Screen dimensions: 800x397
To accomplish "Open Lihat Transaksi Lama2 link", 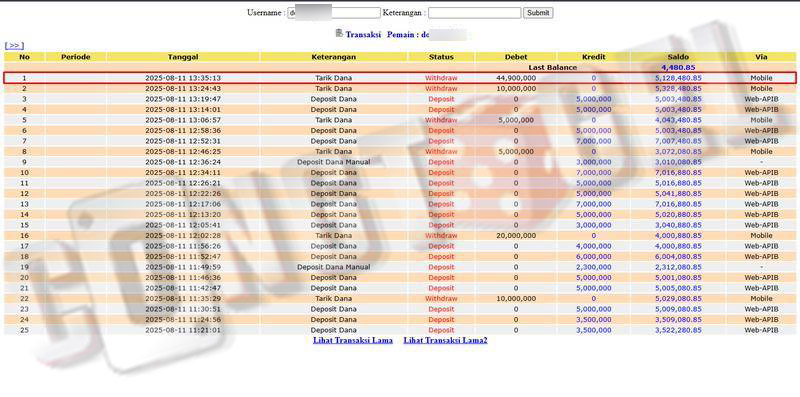I will tap(445, 340).
